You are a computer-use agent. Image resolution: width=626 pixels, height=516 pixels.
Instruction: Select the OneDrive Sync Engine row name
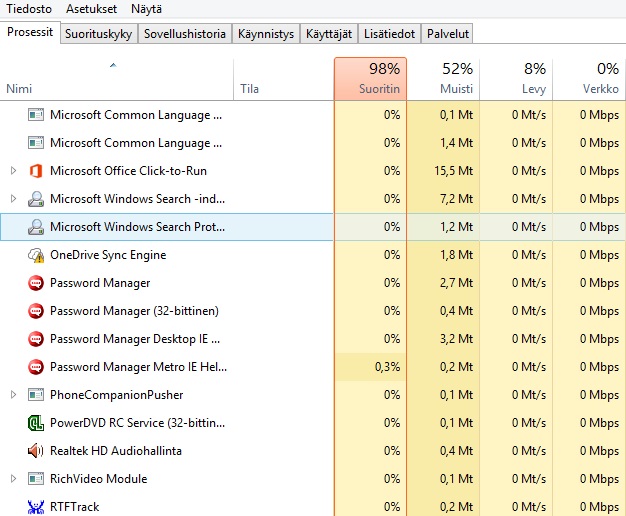point(108,255)
